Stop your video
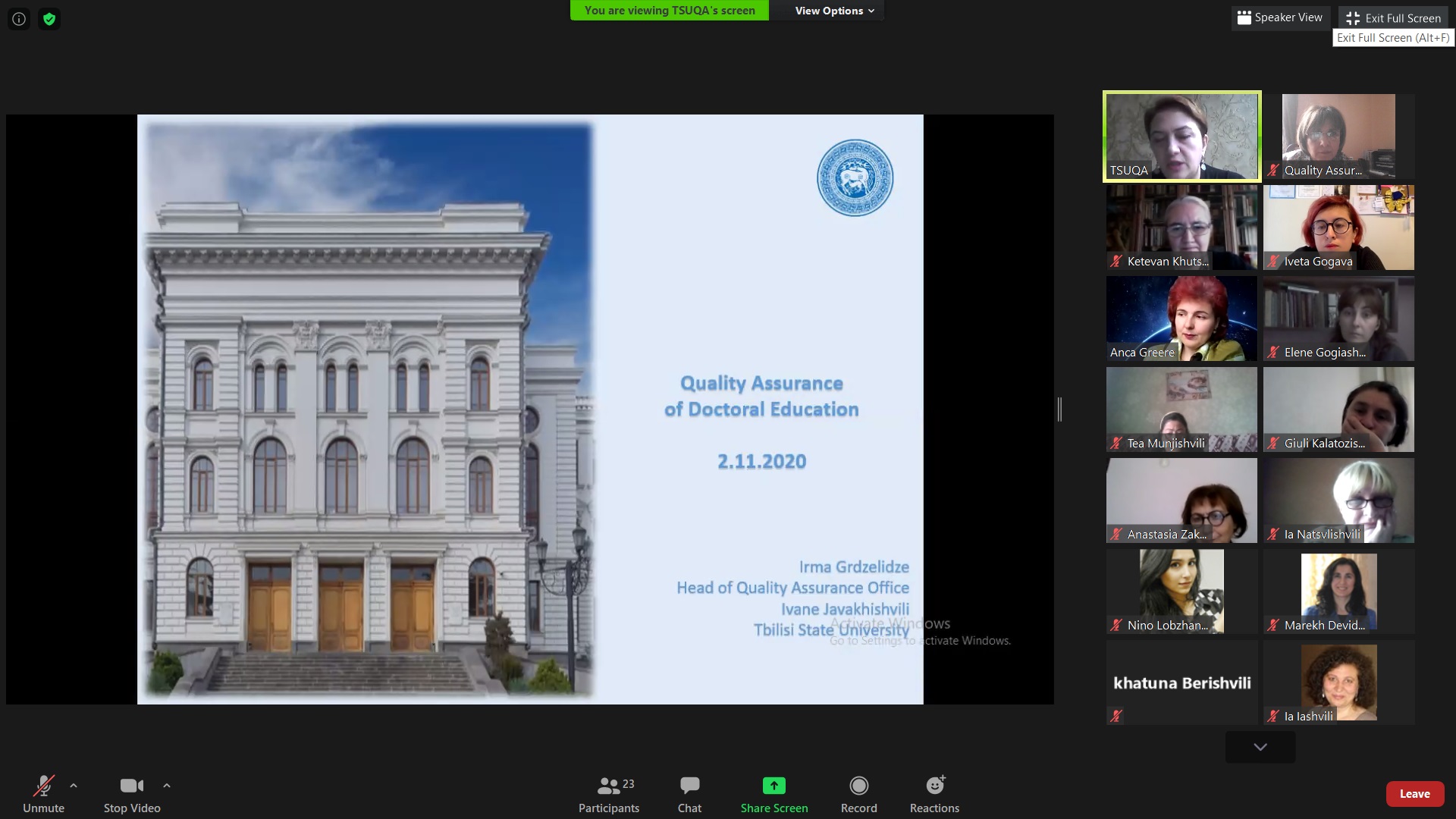This screenshot has height=819, width=1456. pos(132,794)
